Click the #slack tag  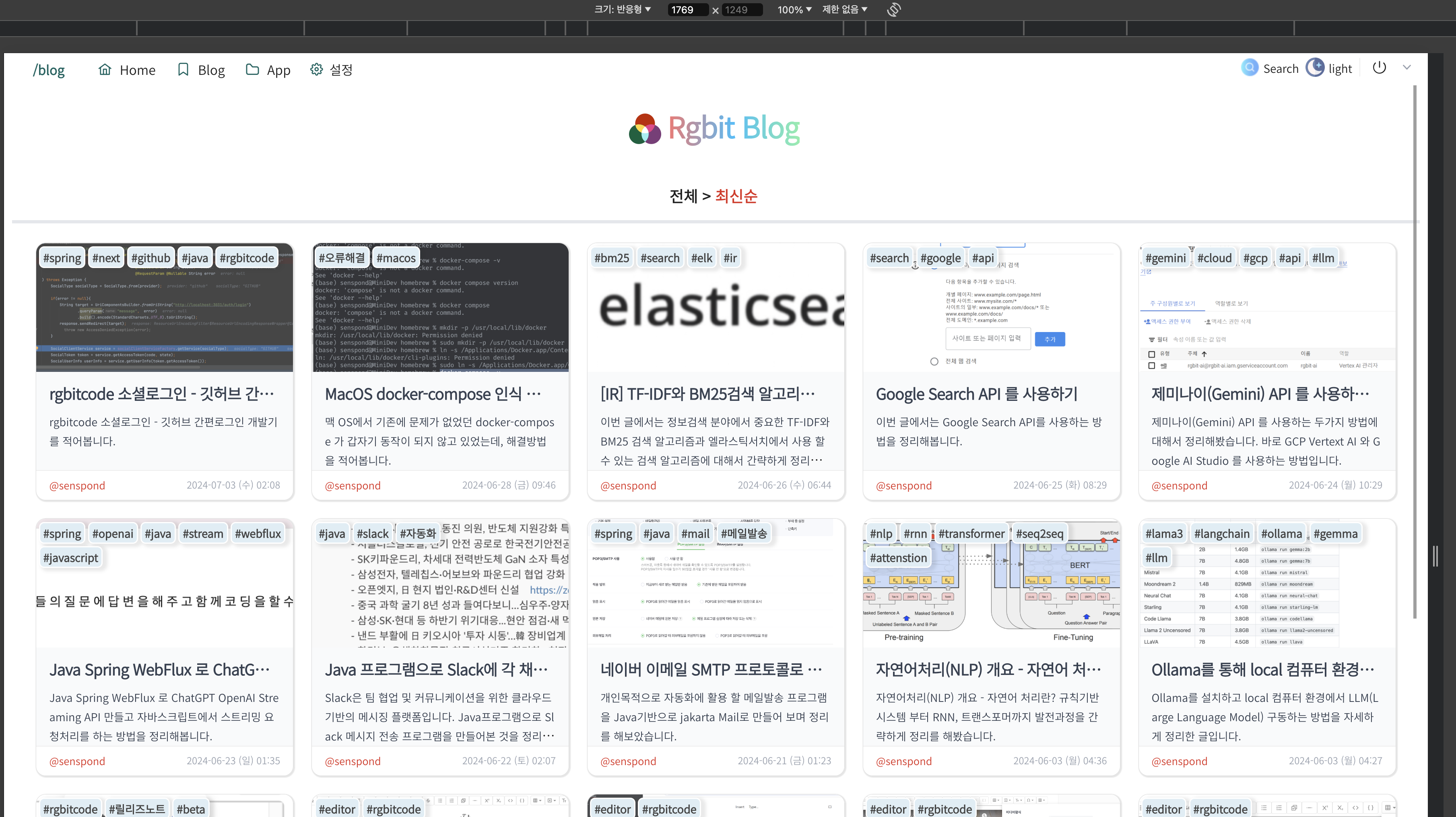pyautogui.click(x=373, y=533)
